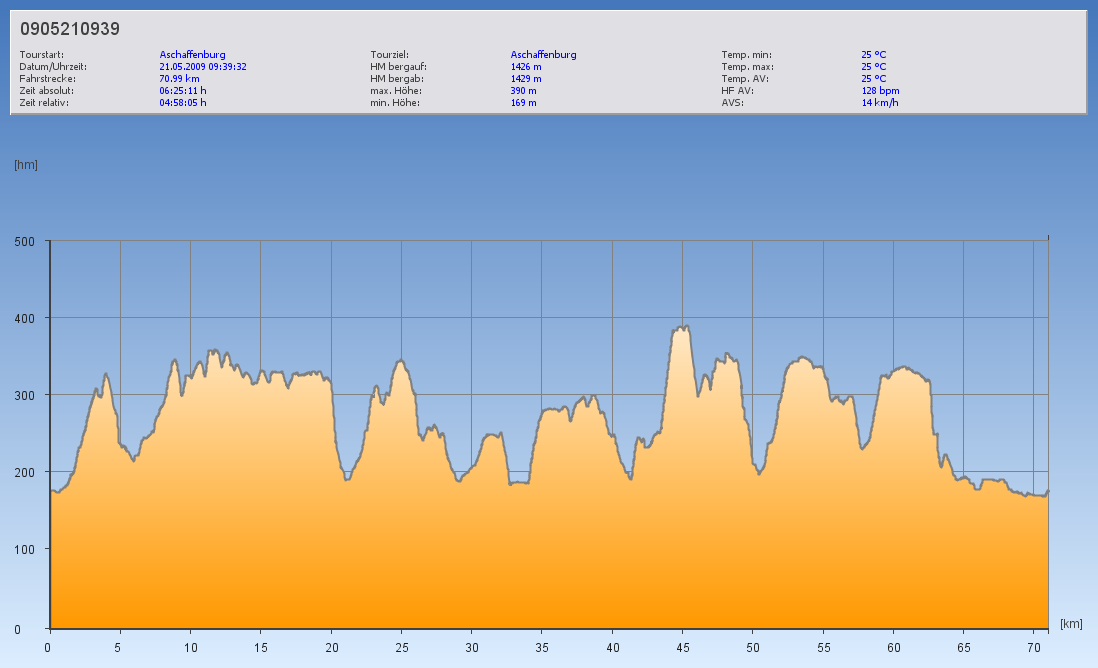The image size is (1098, 668).
Task: Click the highest elevation peak in the profile
Action: [683, 326]
